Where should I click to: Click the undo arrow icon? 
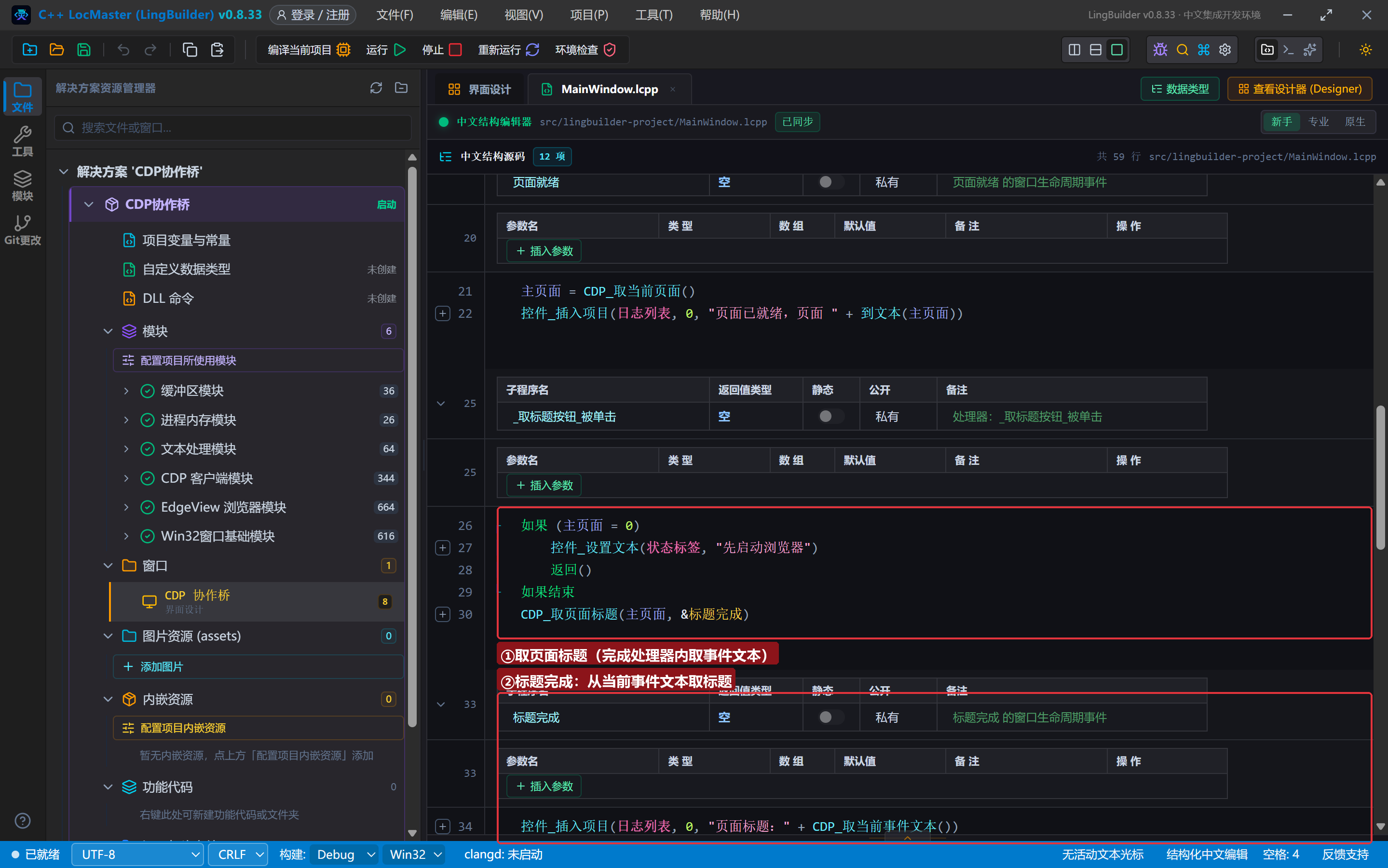coord(123,50)
